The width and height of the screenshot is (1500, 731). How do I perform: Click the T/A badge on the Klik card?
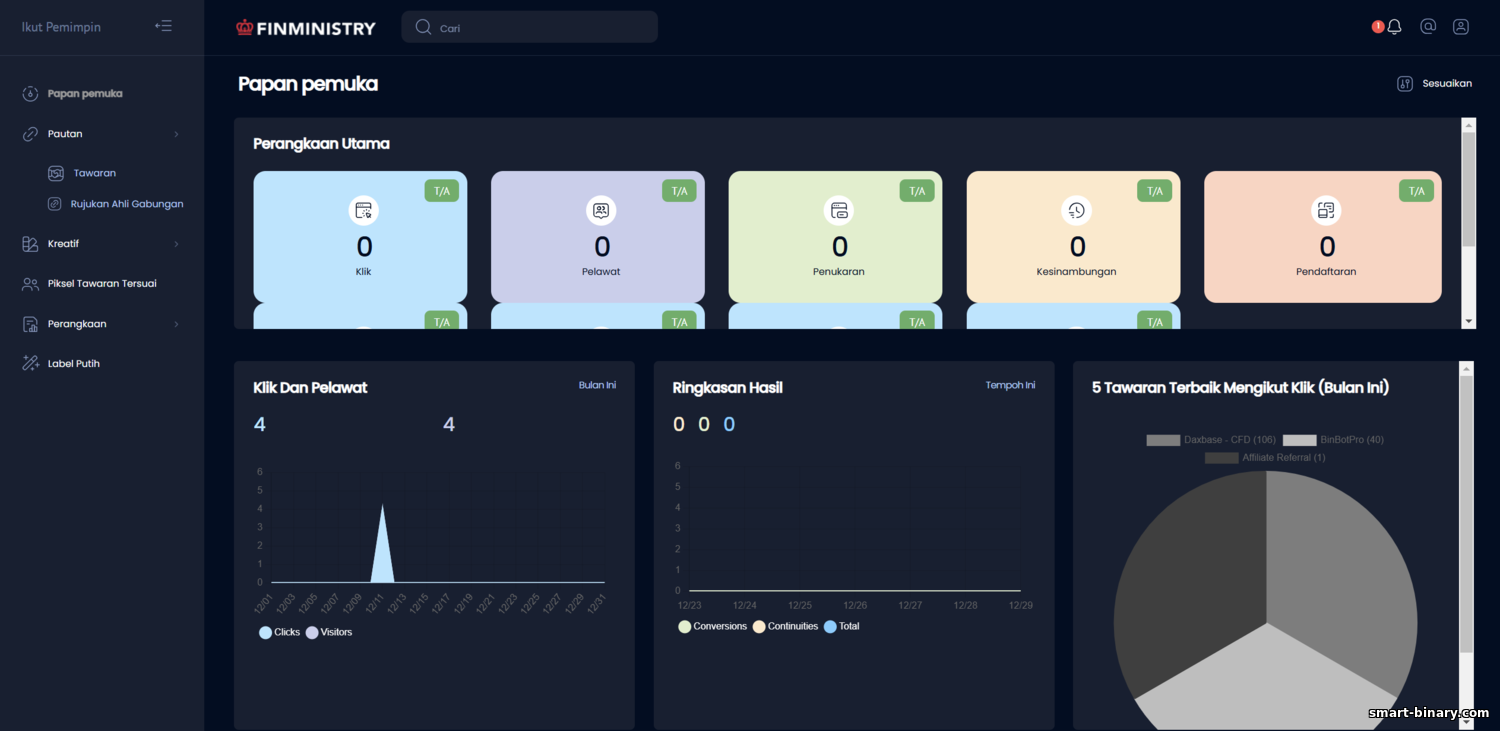pyautogui.click(x=442, y=191)
